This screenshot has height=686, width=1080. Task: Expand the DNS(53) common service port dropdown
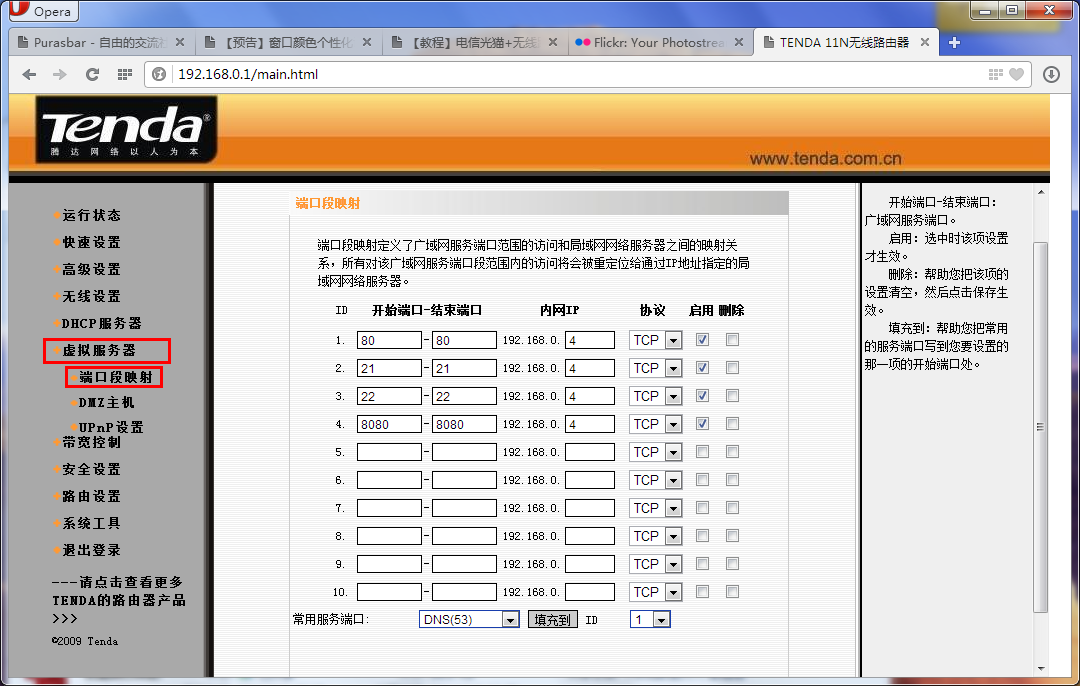pos(510,620)
